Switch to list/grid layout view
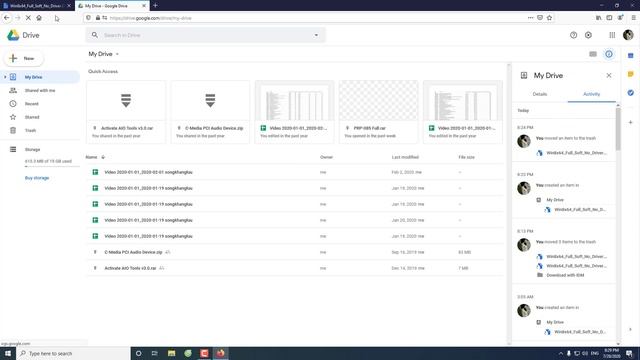This screenshot has width=640, height=360. click(593, 54)
